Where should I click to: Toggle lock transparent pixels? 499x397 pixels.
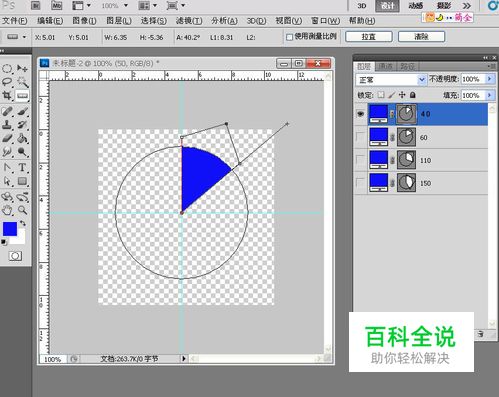coord(381,95)
